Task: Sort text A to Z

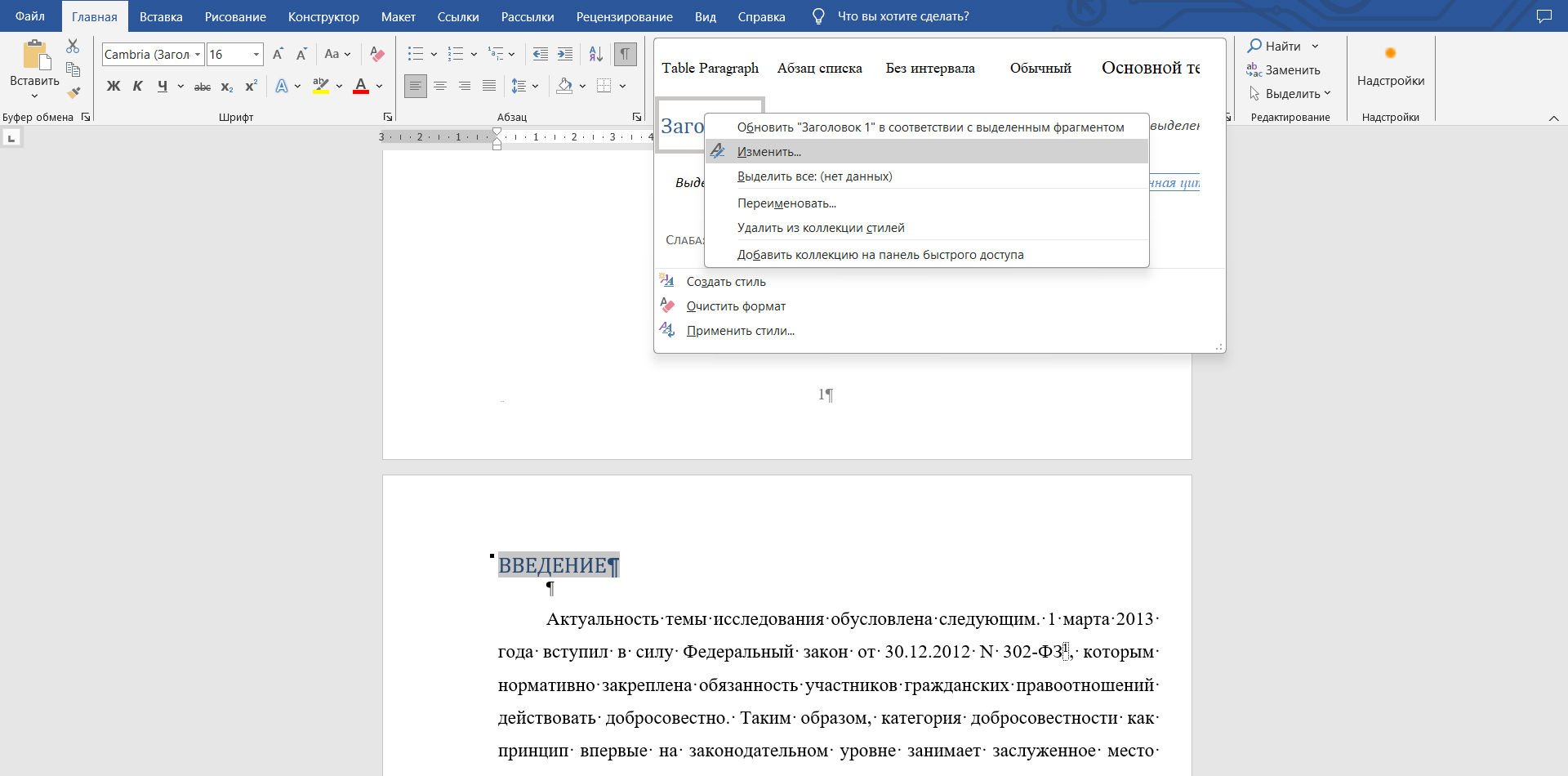Action: point(596,54)
